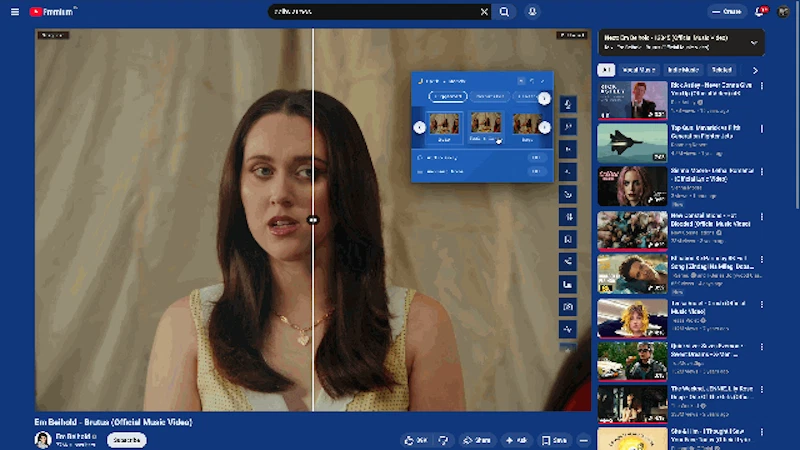Open options menu for Top Gun Maverick video
Image resolution: width=800 pixels, height=450 pixels.
pyautogui.click(x=762, y=129)
